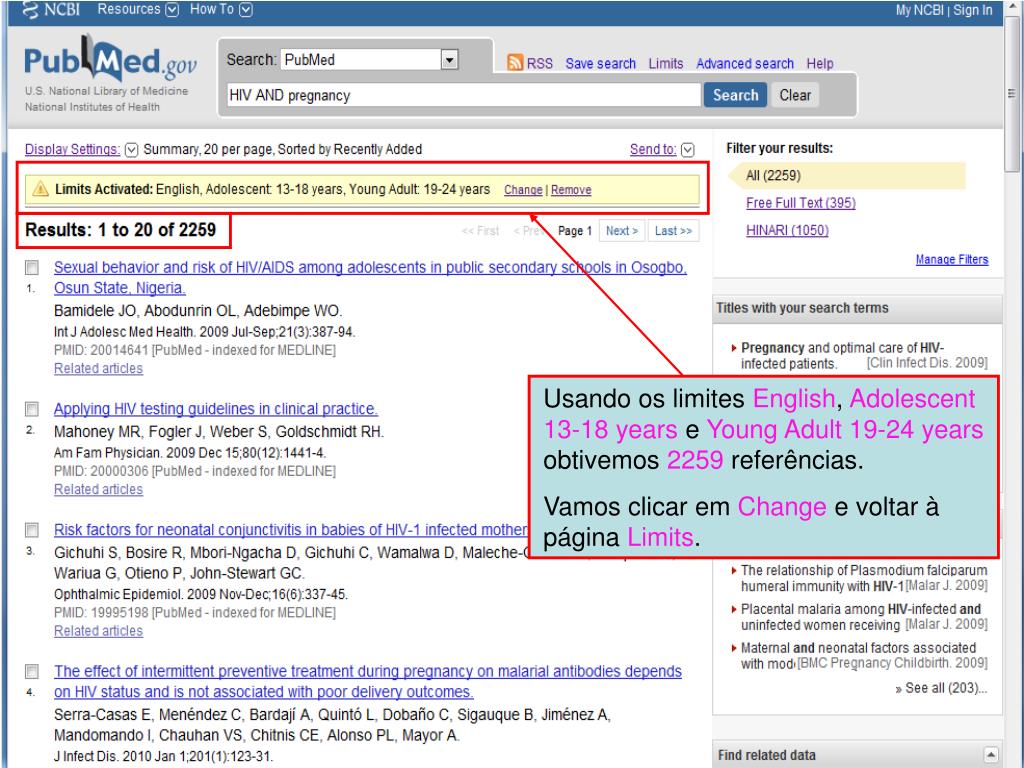Filter results by HINARI (1050)

coord(787,231)
